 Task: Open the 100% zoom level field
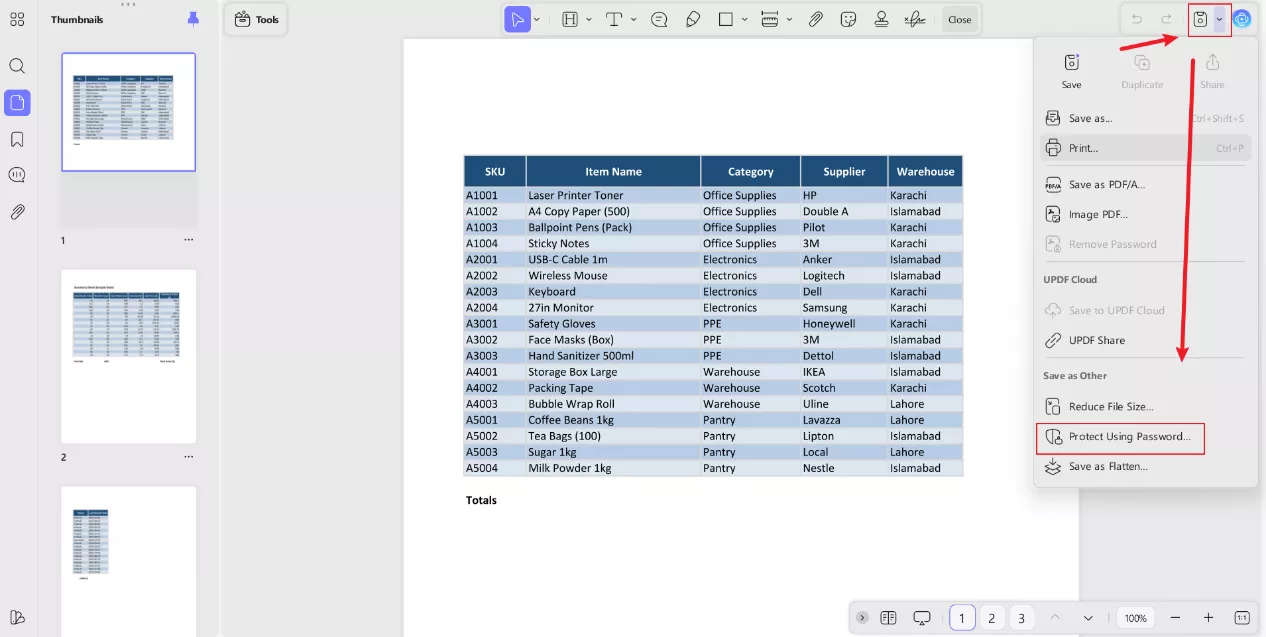pos(1135,618)
